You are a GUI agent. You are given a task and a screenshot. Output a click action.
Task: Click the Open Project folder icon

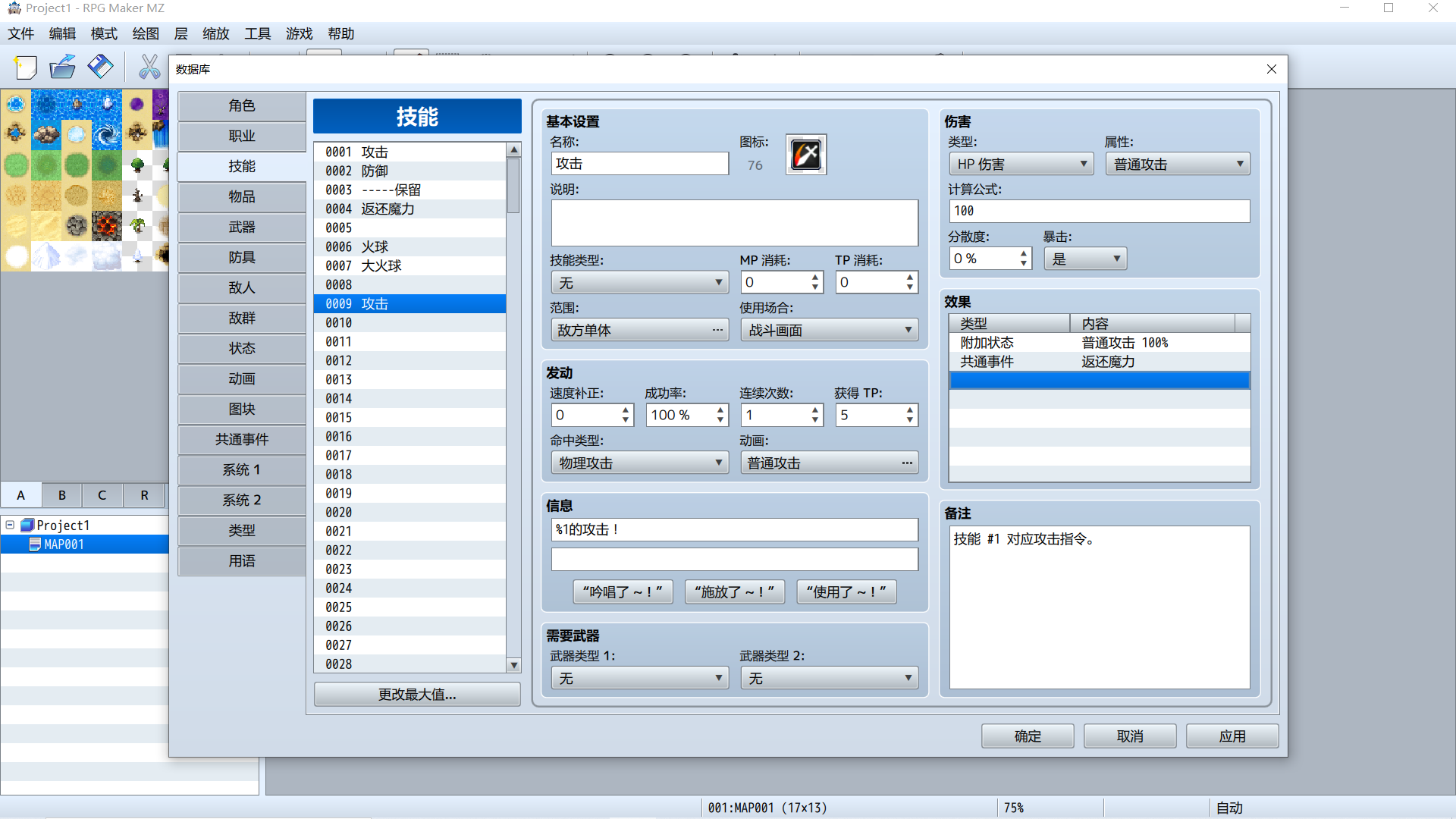click(62, 67)
